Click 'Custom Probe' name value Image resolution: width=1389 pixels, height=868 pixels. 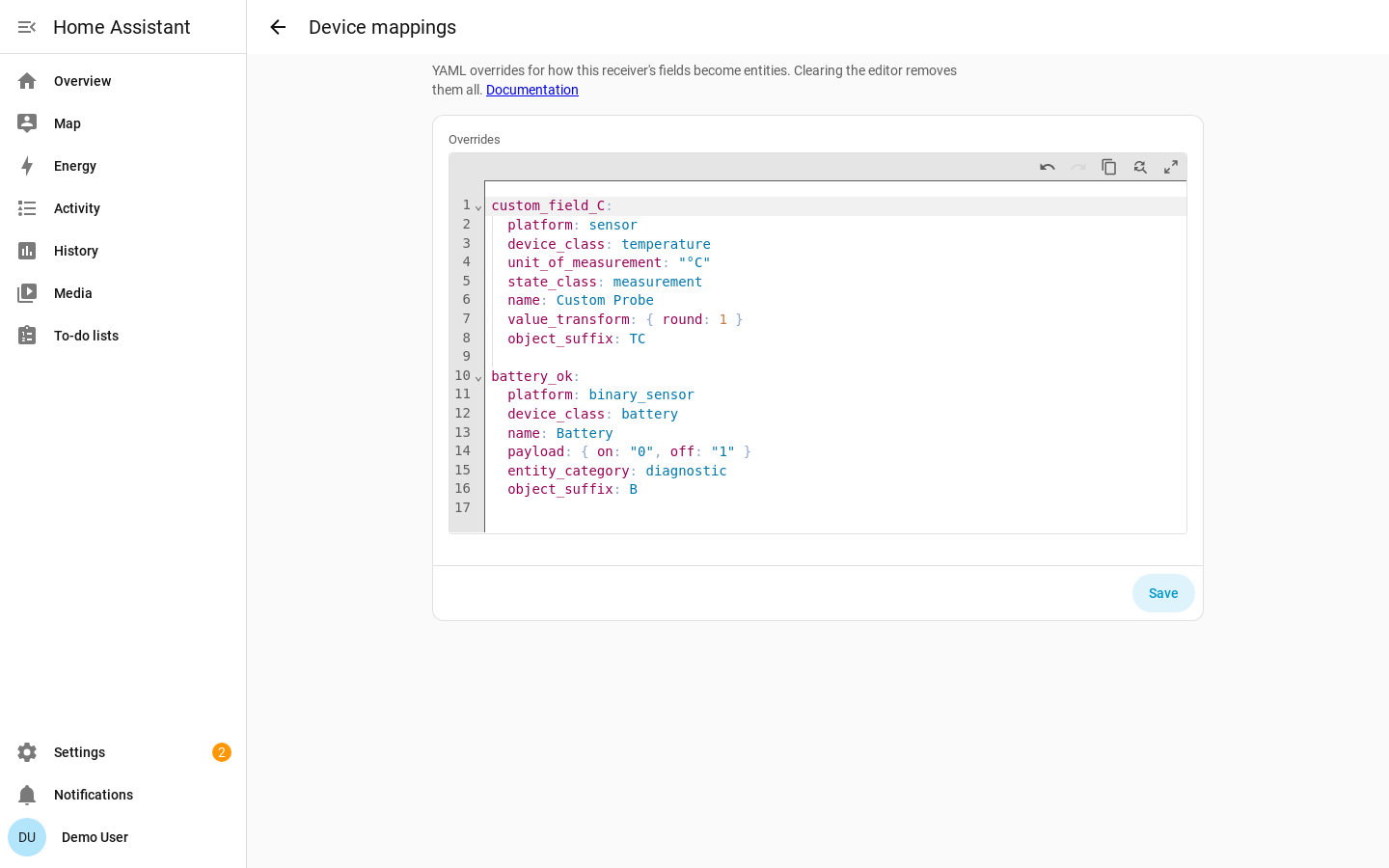pos(605,300)
